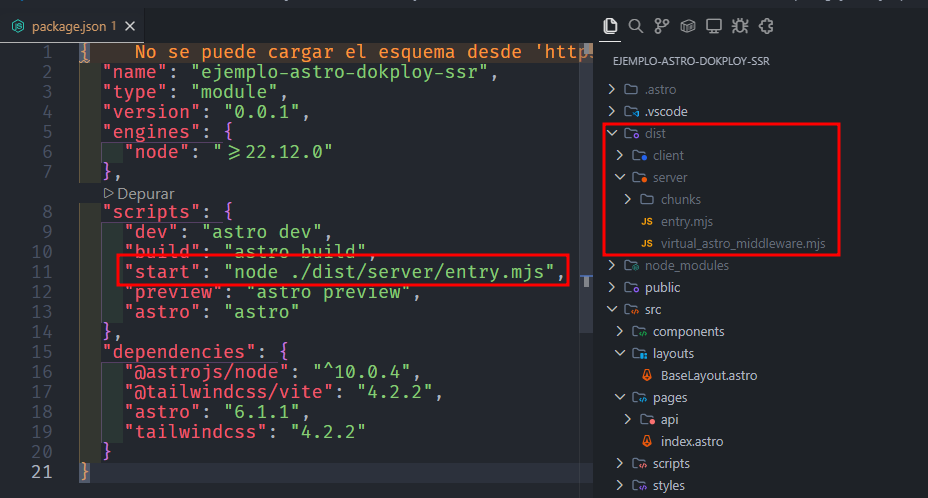Open the cube-shaped containers view icon
928x498 pixels.
pyautogui.click(x=688, y=26)
